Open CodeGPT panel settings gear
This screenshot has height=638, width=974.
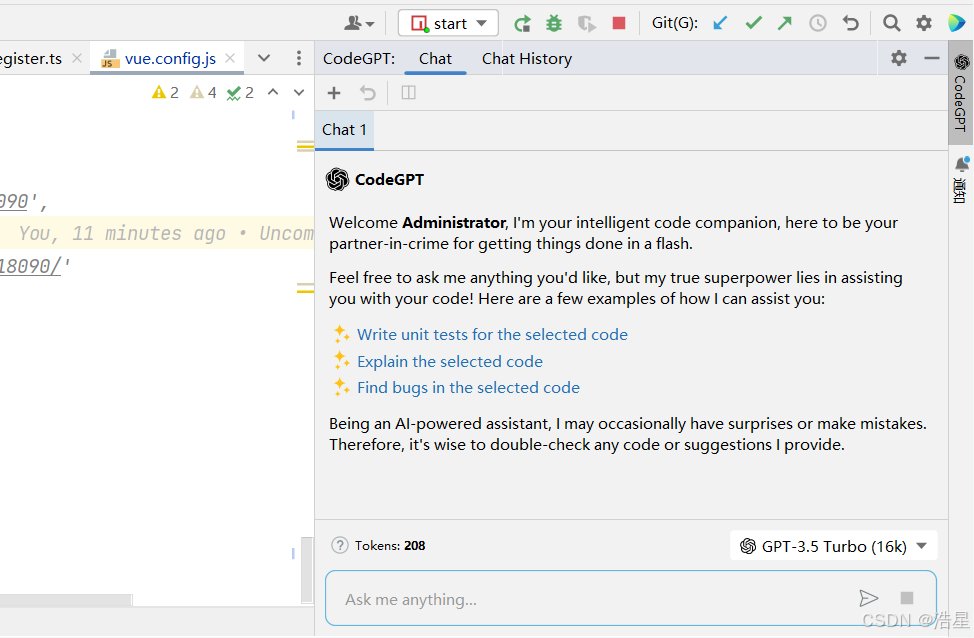[899, 58]
